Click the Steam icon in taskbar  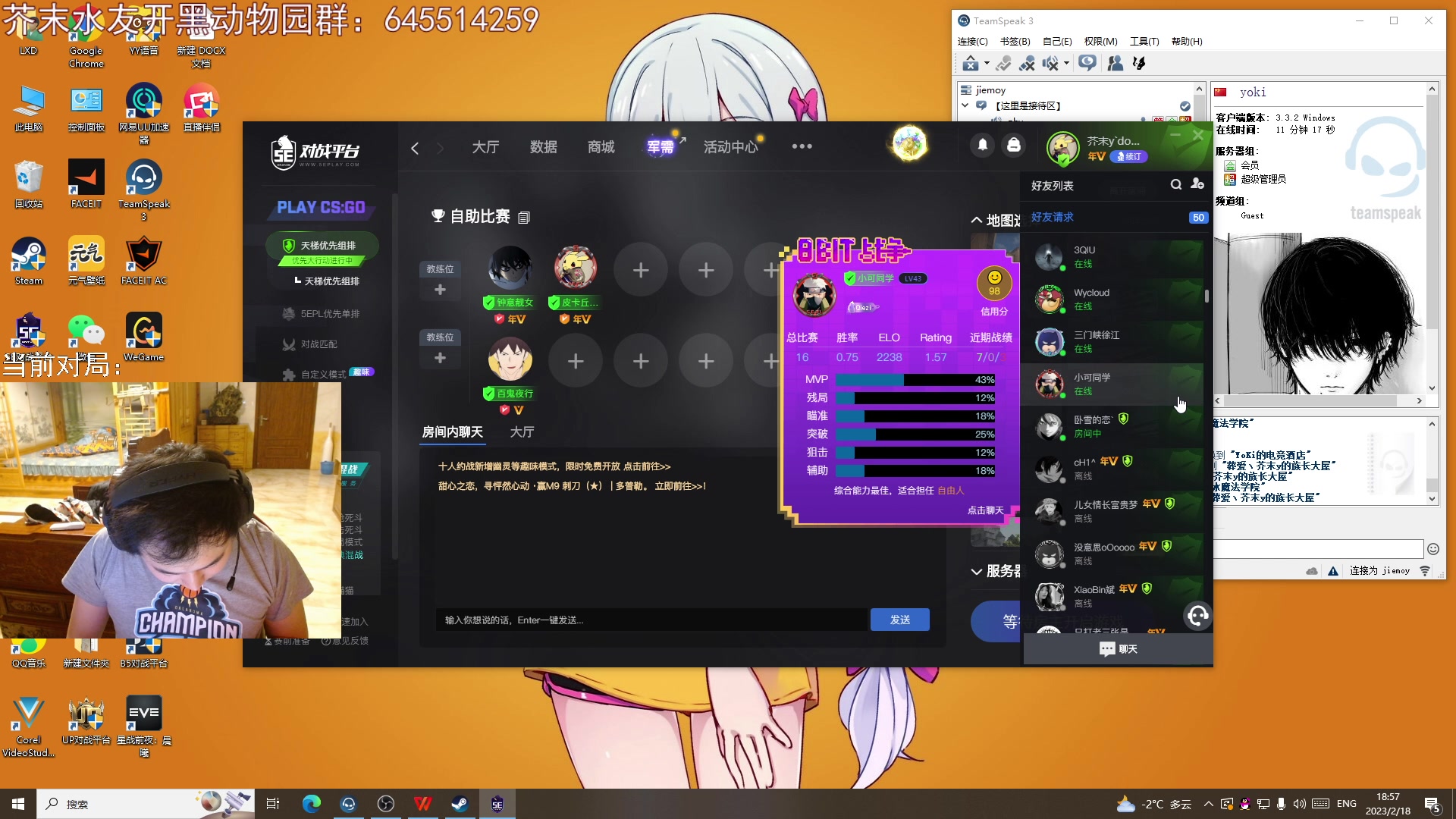click(x=460, y=804)
